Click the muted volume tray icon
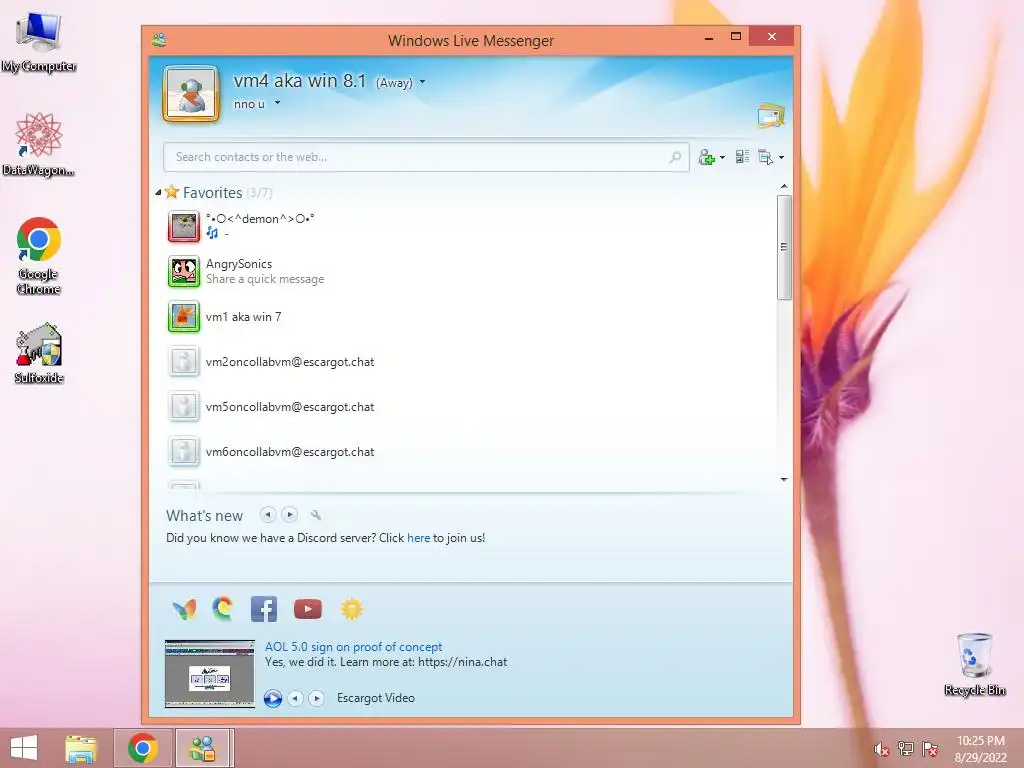Screen dimensions: 1024x768 (x=881, y=749)
